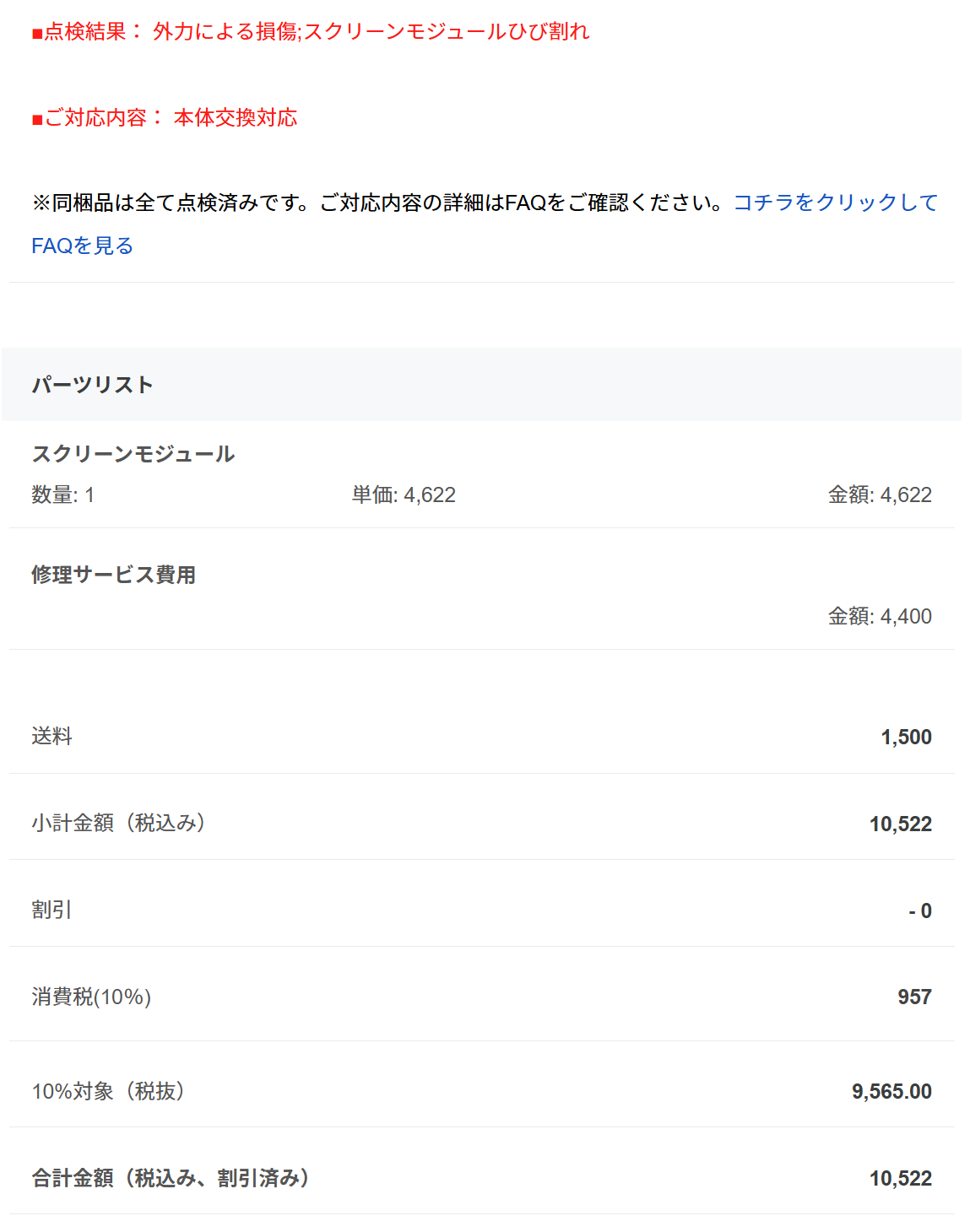Image resolution: width=970 pixels, height=1232 pixels.
Task: Click the 10%対象（税抜） label
Action: point(109,1091)
